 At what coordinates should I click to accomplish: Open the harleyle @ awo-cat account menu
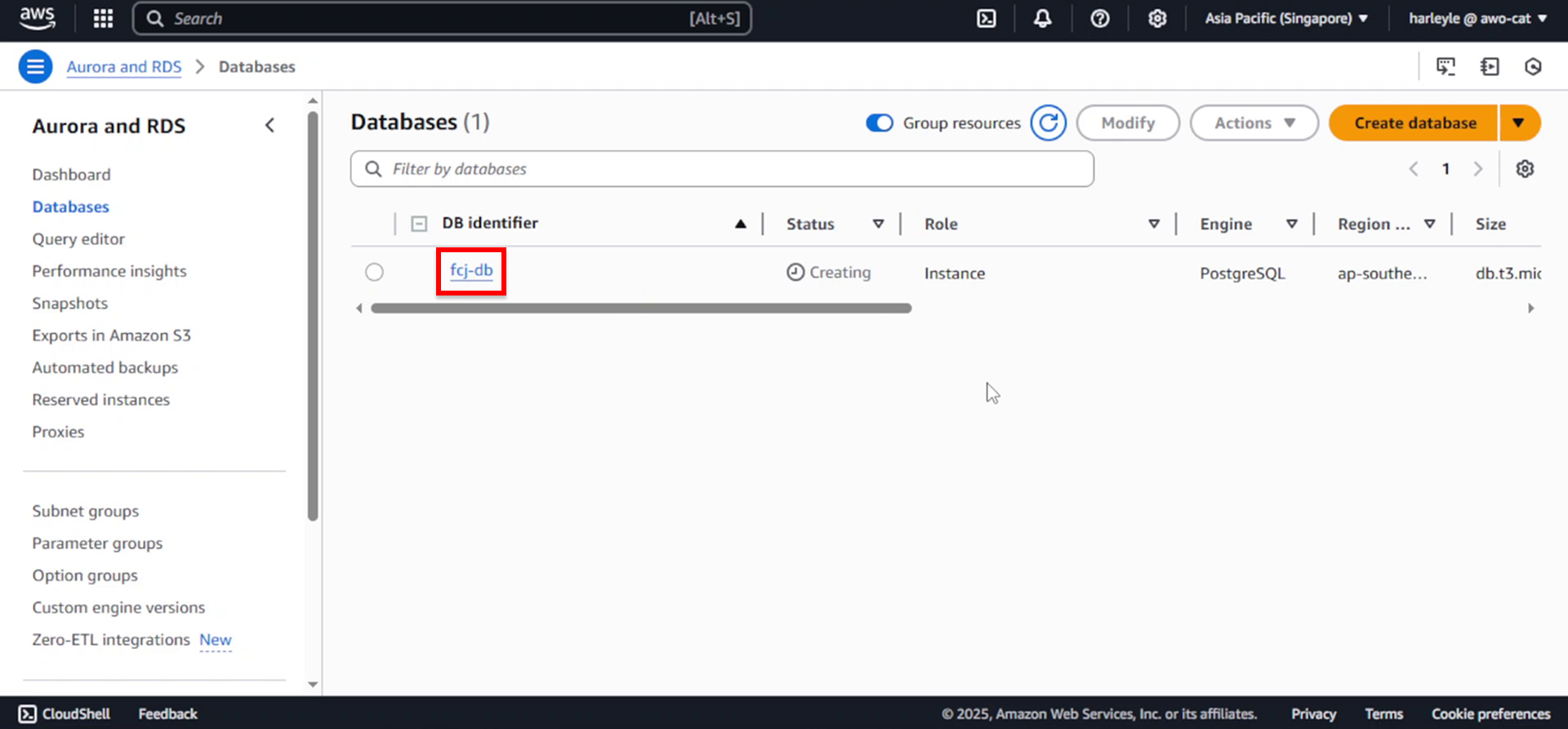pyautogui.click(x=1477, y=18)
